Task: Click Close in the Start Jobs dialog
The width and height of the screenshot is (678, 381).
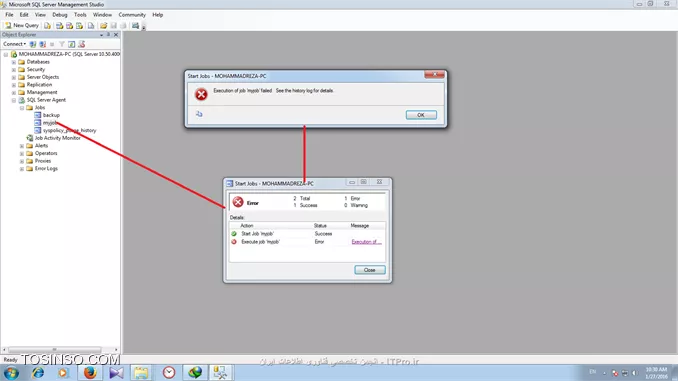Action: click(x=370, y=270)
